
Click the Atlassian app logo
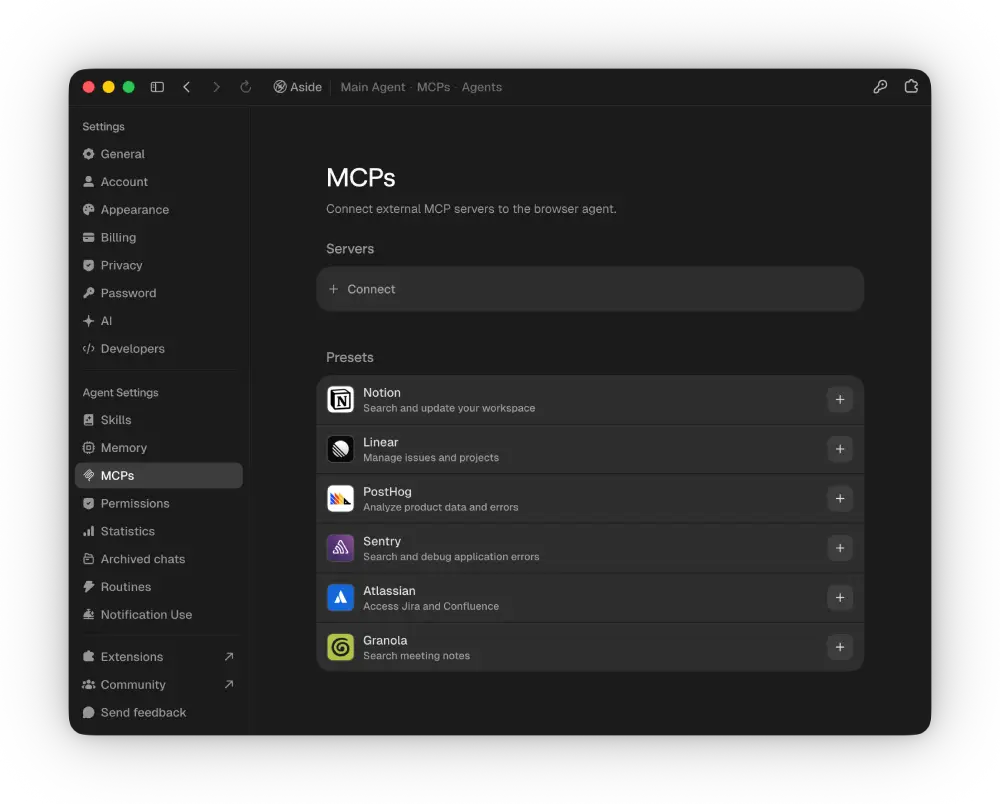341,597
